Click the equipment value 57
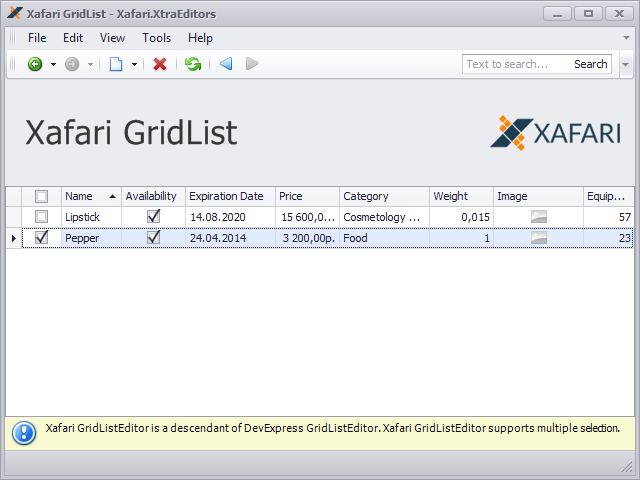640x480 pixels. pos(609,217)
